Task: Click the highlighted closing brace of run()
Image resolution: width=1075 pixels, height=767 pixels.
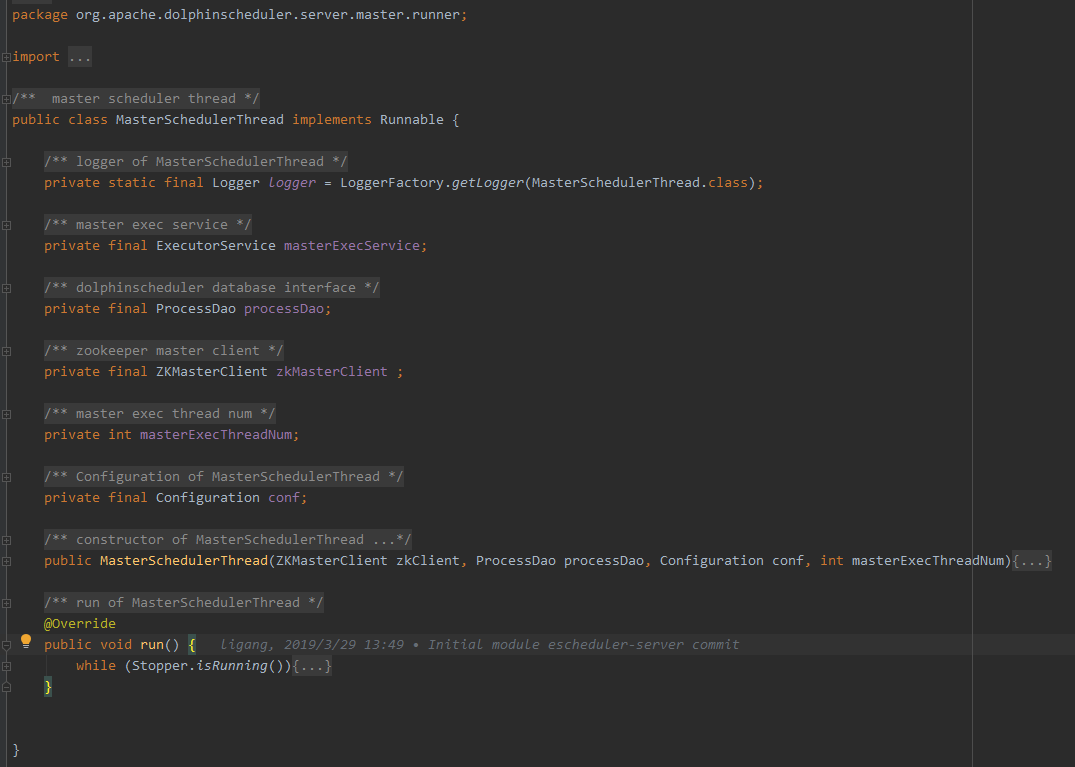Action: click(48, 687)
